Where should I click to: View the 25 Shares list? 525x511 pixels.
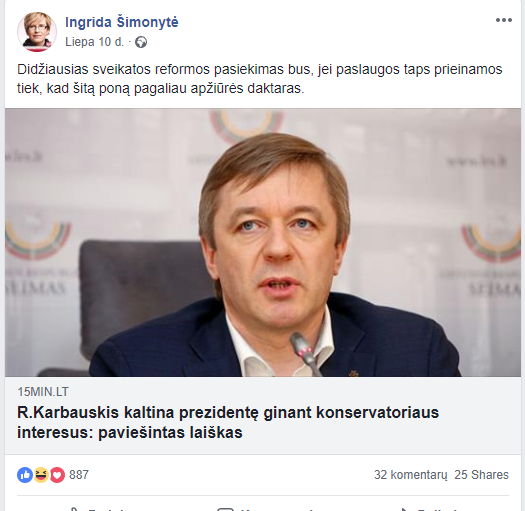point(481,475)
